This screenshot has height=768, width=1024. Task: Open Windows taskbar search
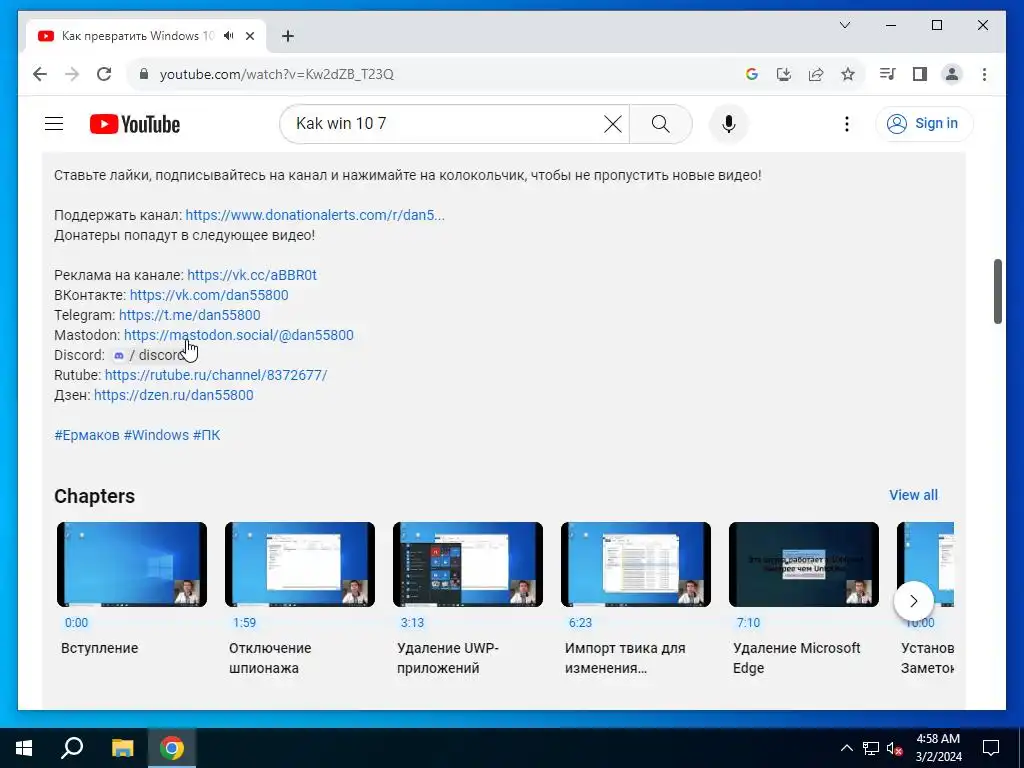72,748
